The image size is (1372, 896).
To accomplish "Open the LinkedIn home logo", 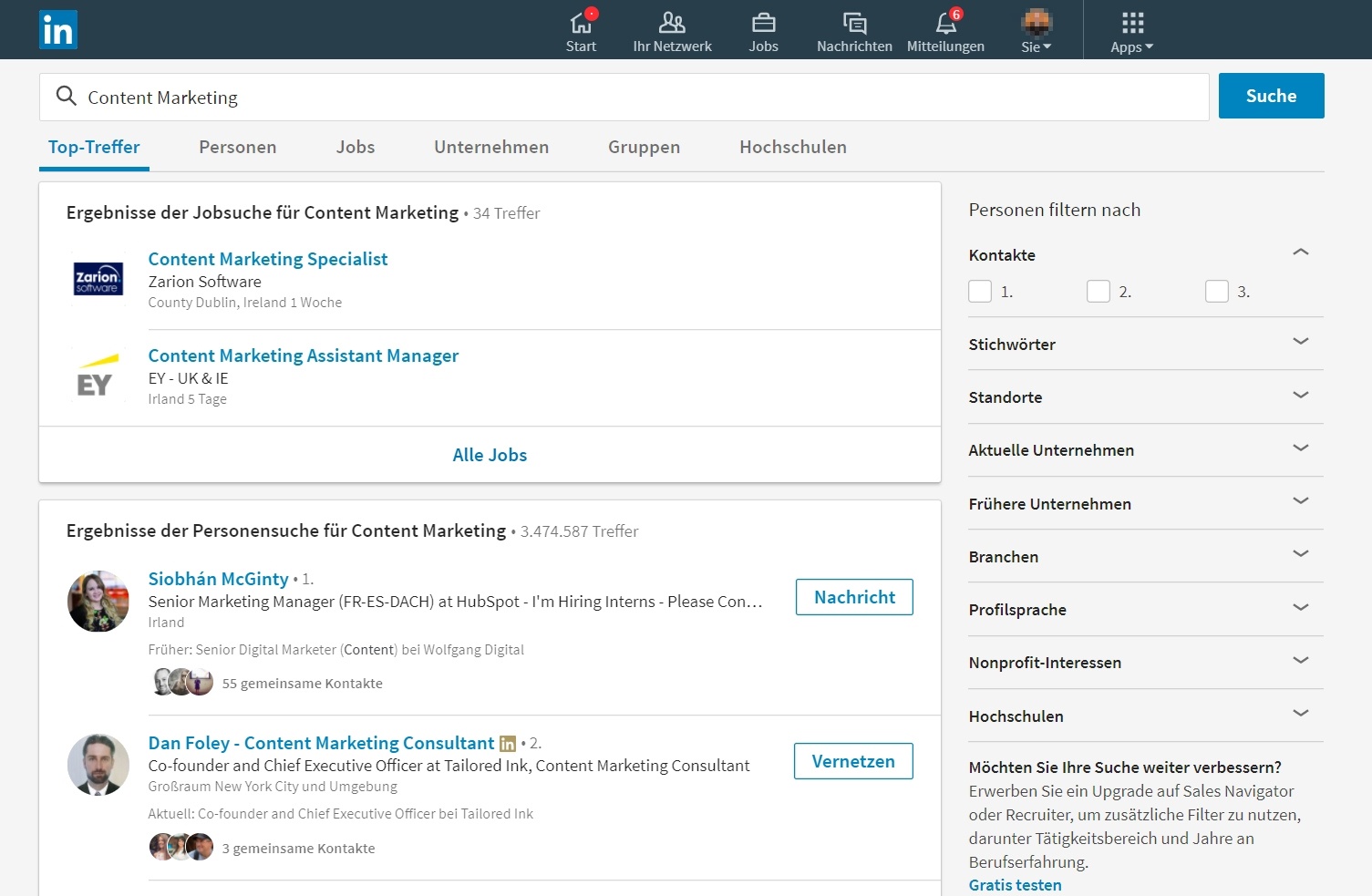I will [58, 30].
